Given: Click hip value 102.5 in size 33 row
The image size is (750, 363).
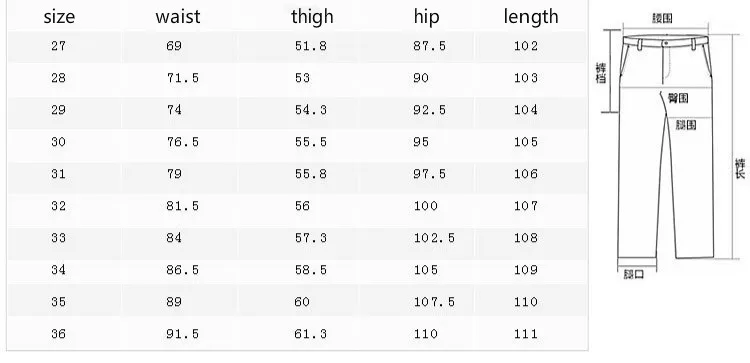Looking at the screenshot, I should tap(434, 238).
